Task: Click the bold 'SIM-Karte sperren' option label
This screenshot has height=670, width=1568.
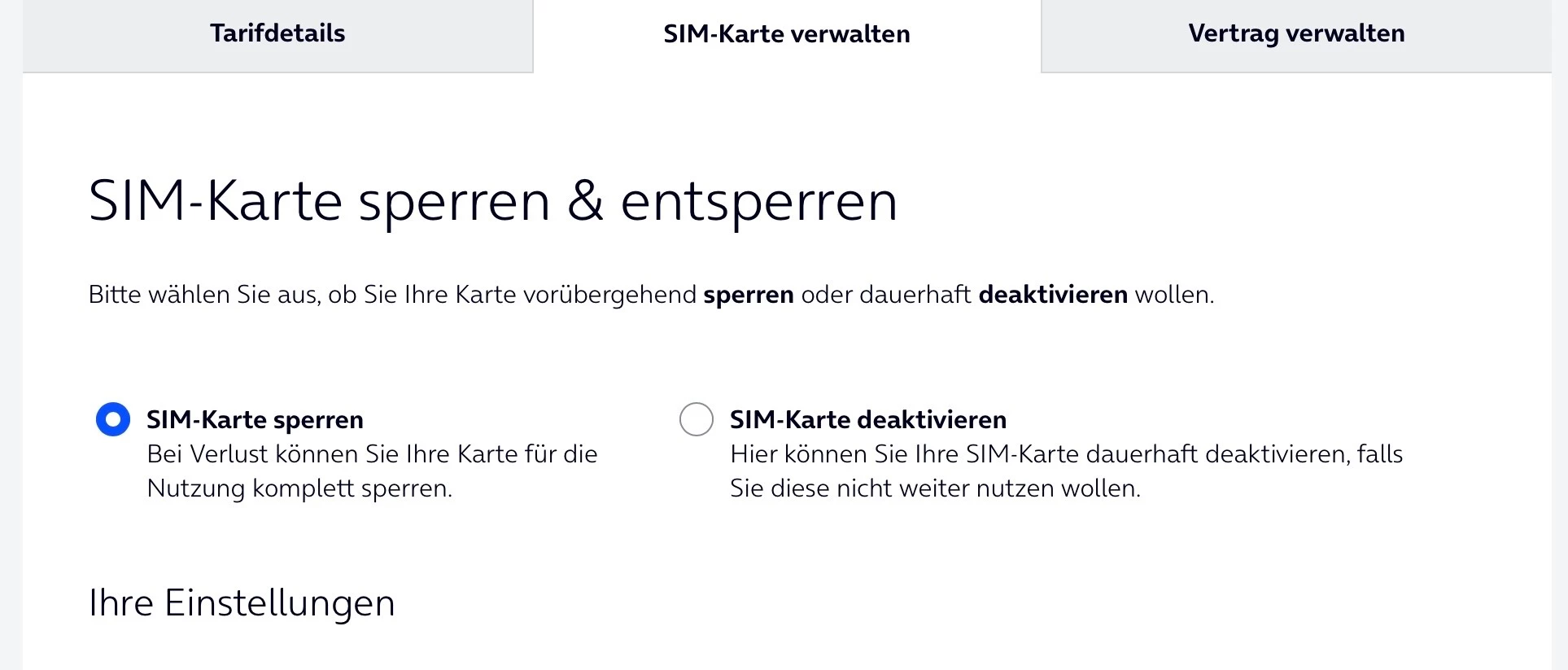Action: 255,419
